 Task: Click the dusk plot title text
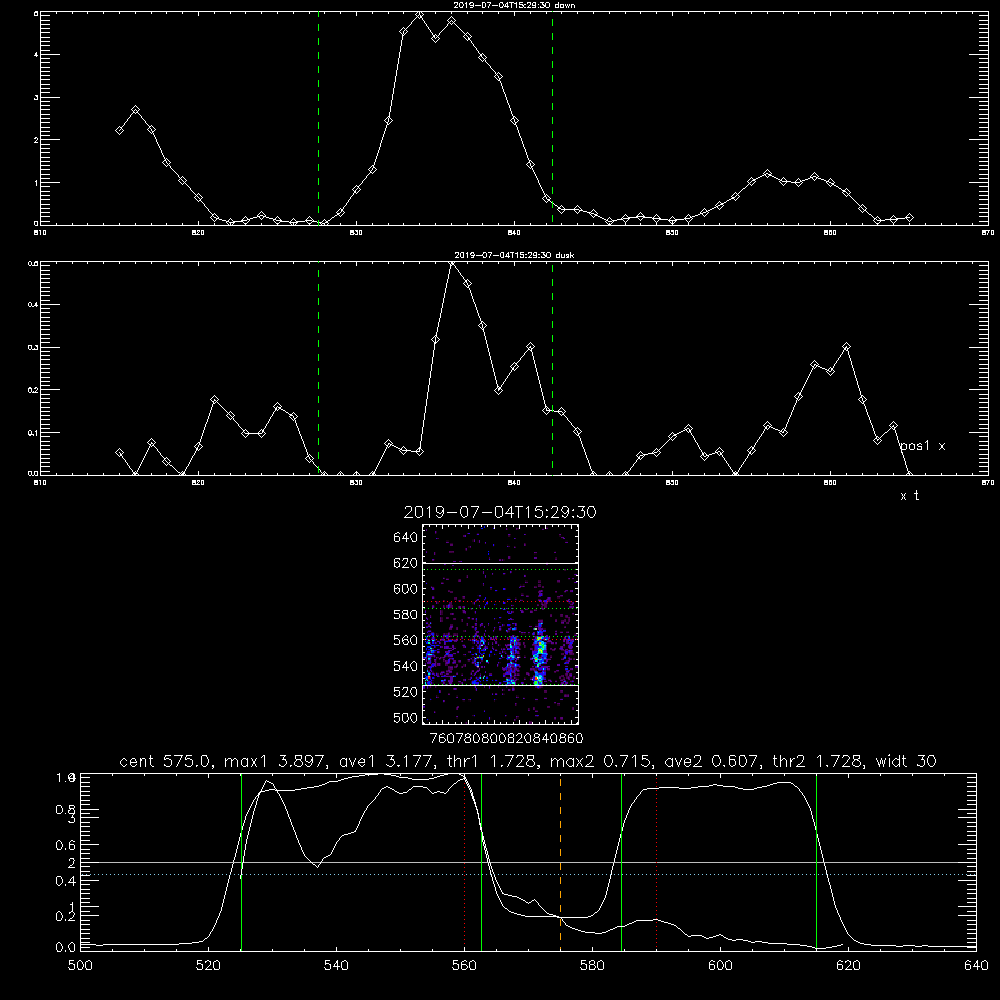pyautogui.click(x=514, y=255)
